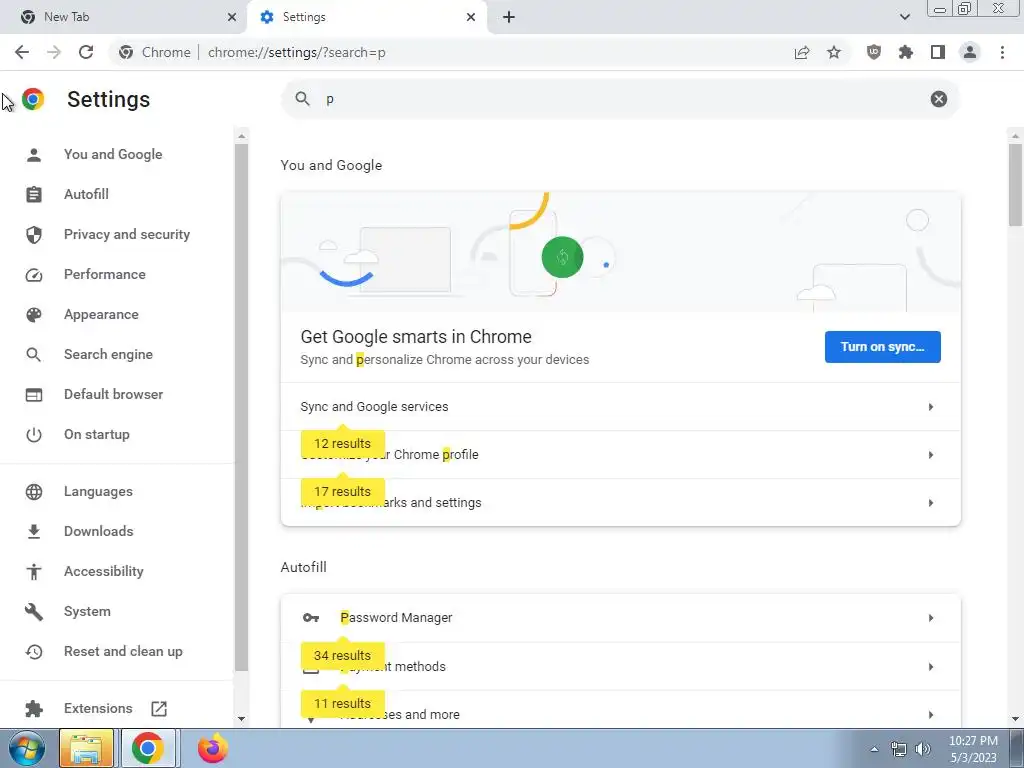Image resolution: width=1024 pixels, height=768 pixels.
Task: Open Accessibility settings
Action: [103, 571]
